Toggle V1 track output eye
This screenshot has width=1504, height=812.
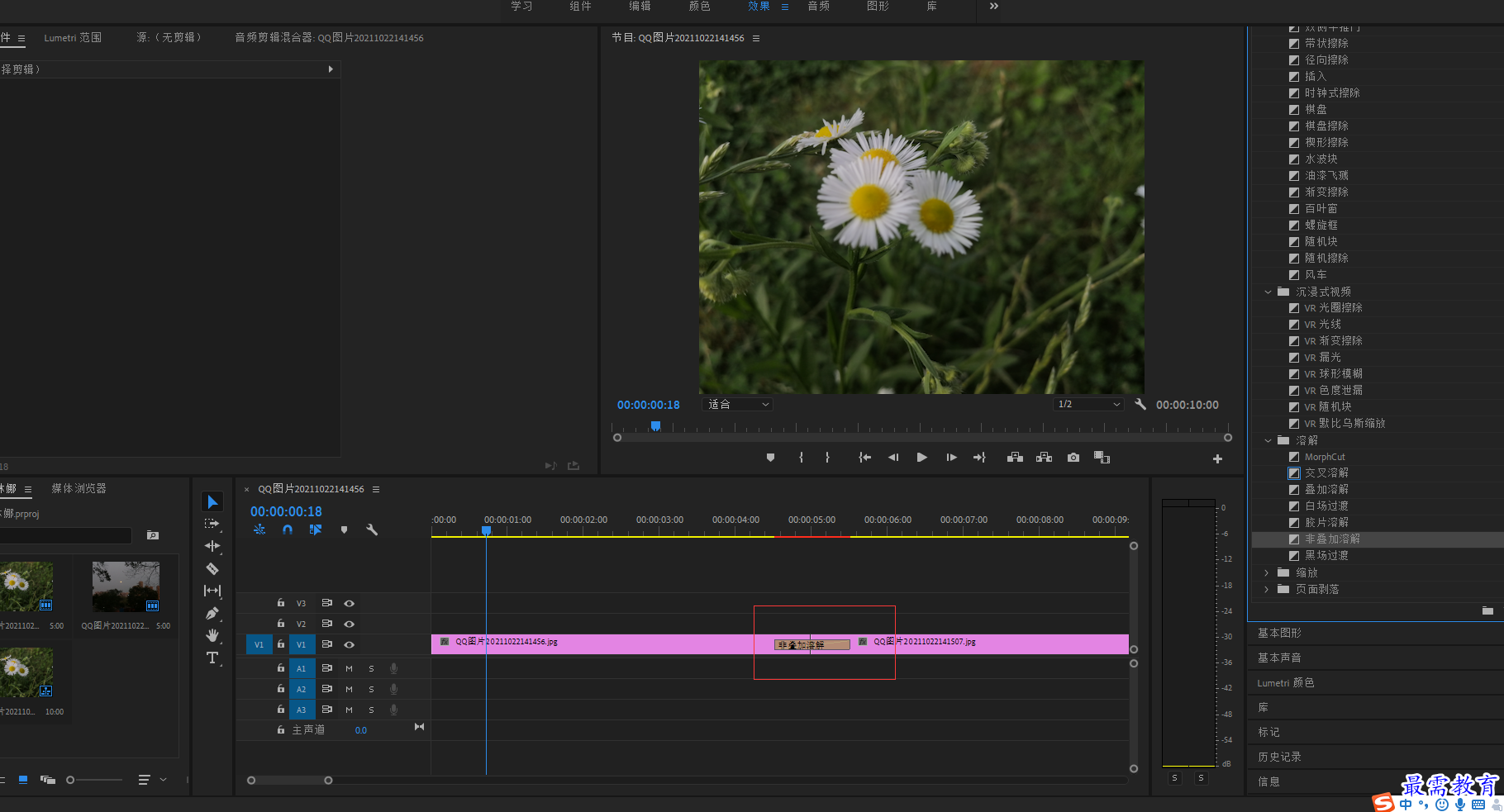349,644
